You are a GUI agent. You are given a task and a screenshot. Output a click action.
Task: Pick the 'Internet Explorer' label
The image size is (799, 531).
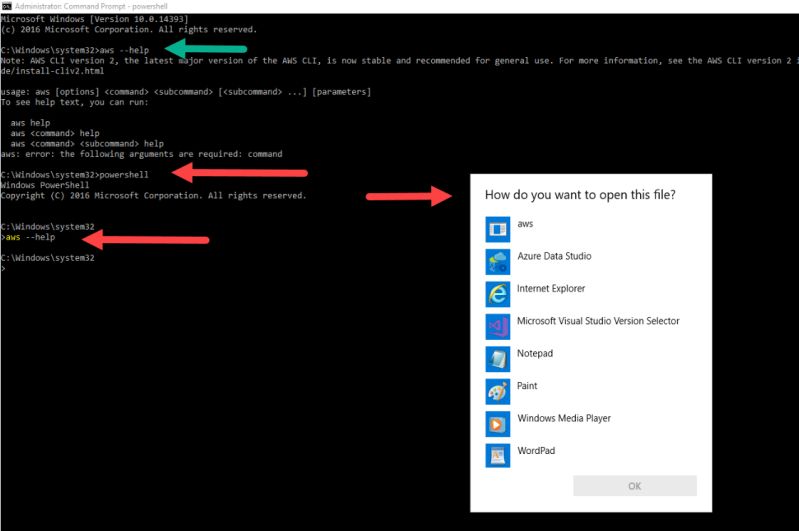pos(551,288)
